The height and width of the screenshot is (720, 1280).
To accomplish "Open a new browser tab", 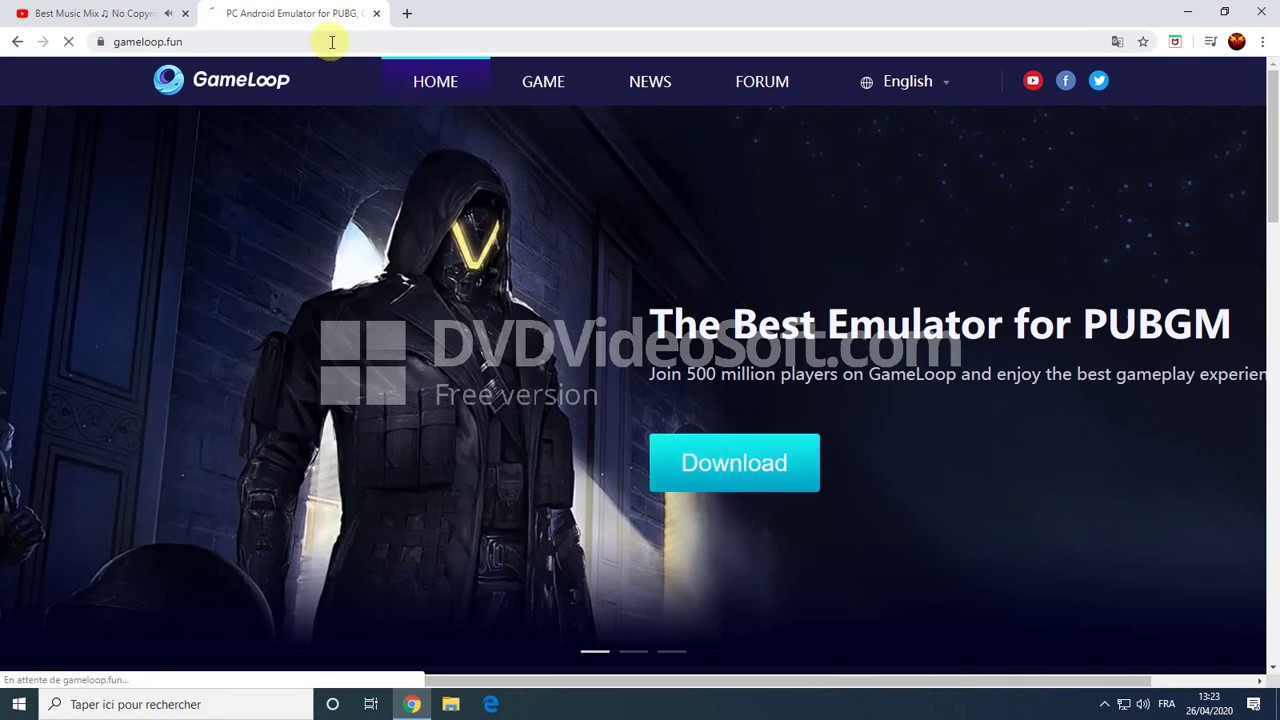I will [407, 14].
